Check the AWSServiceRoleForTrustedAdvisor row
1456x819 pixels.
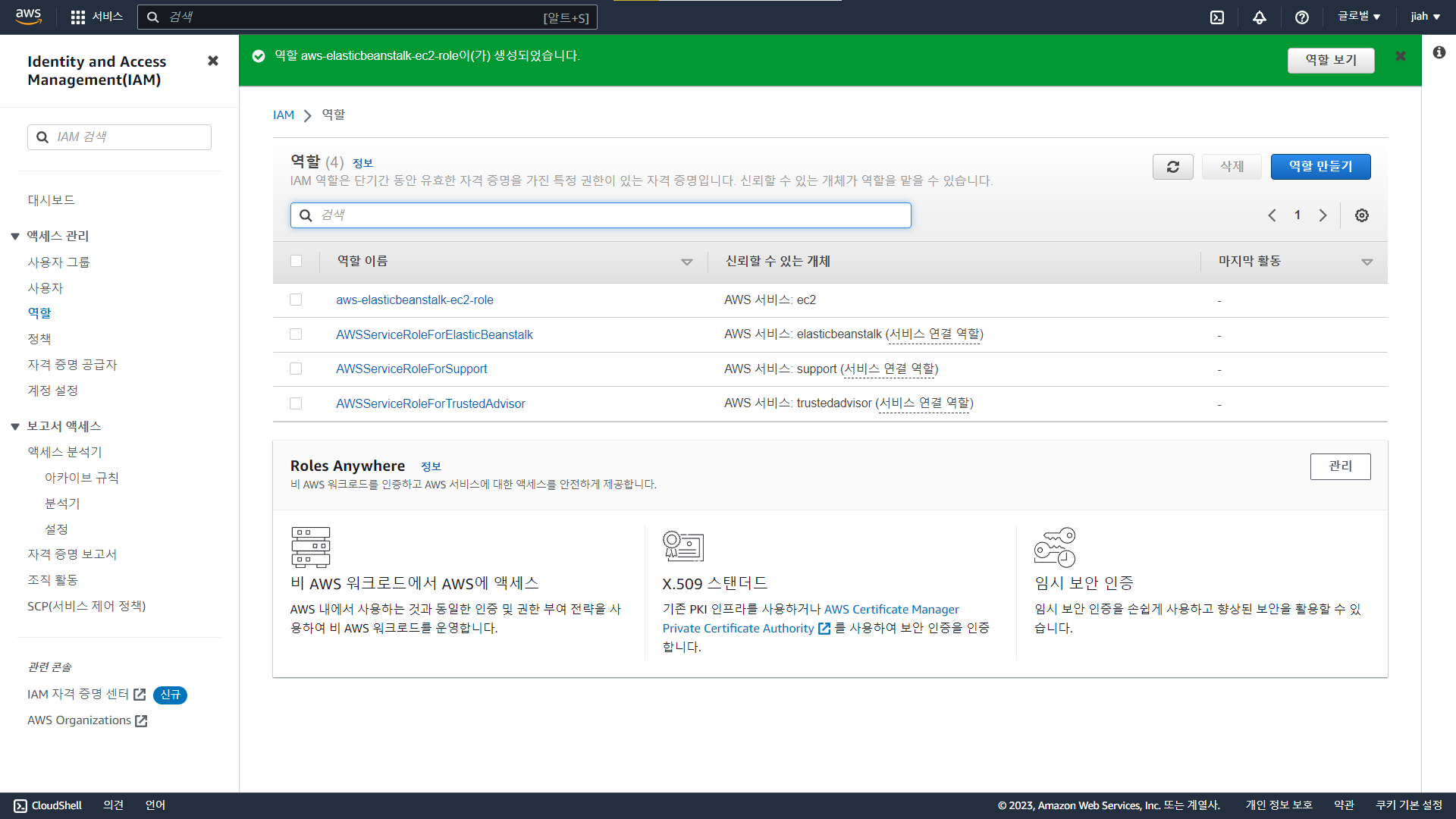pyautogui.click(x=296, y=403)
